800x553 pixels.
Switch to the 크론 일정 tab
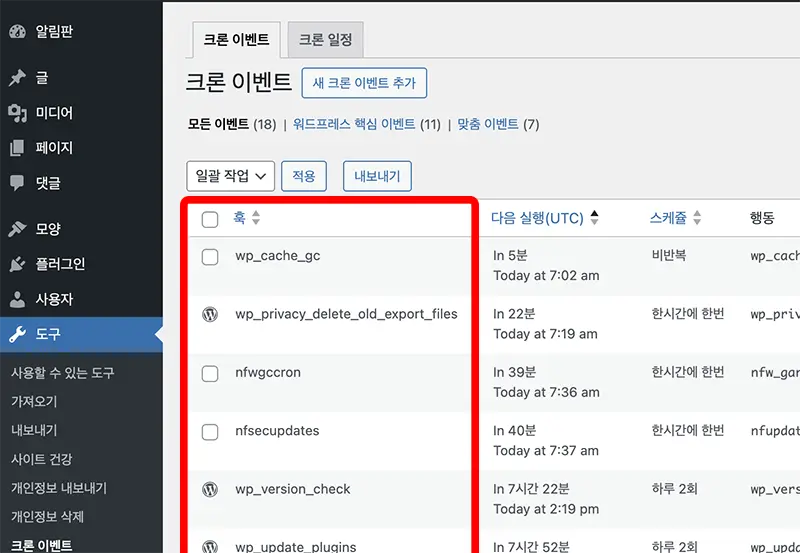coord(326,40)
